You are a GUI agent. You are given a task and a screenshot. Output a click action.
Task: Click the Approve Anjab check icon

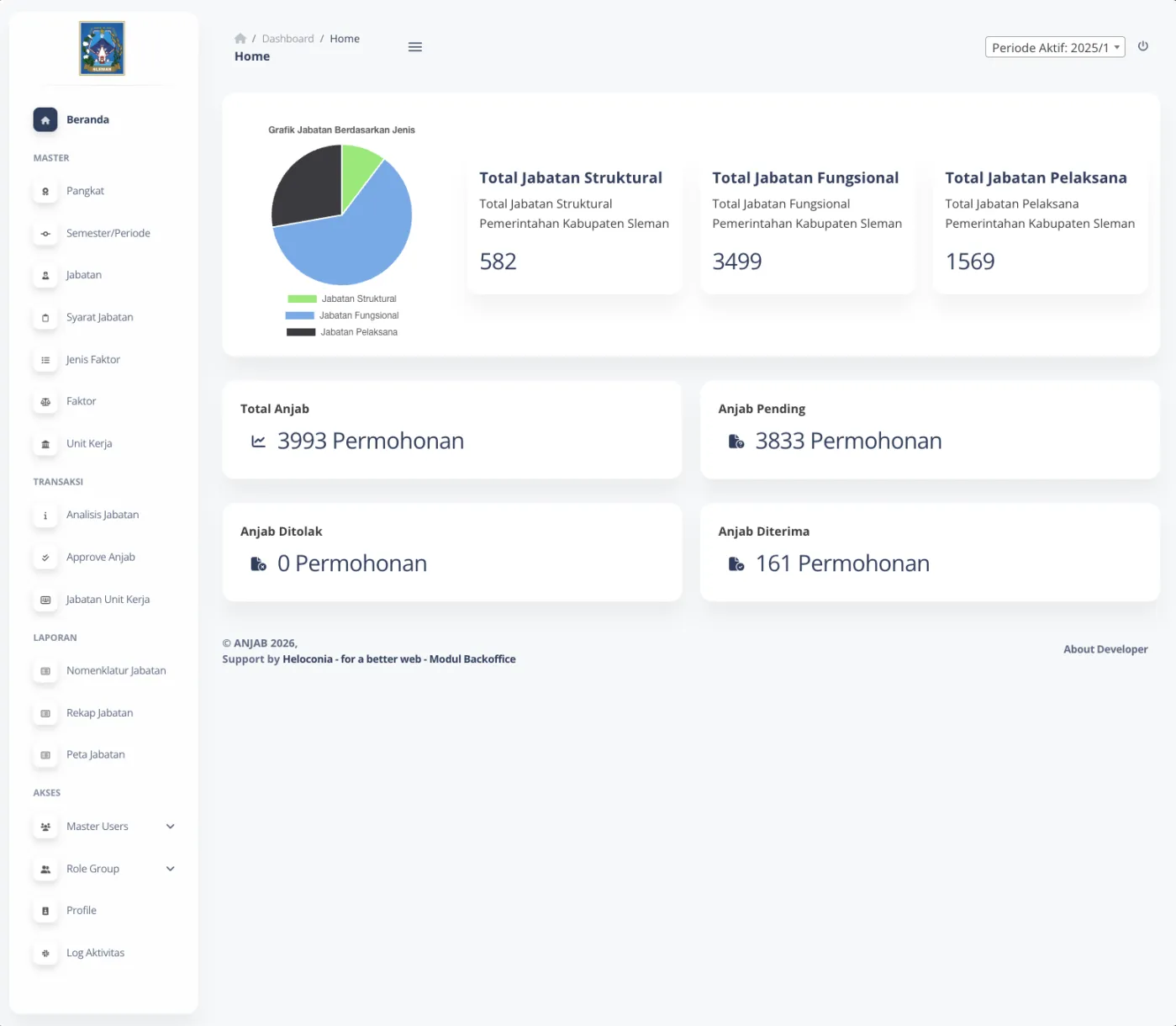45,558
